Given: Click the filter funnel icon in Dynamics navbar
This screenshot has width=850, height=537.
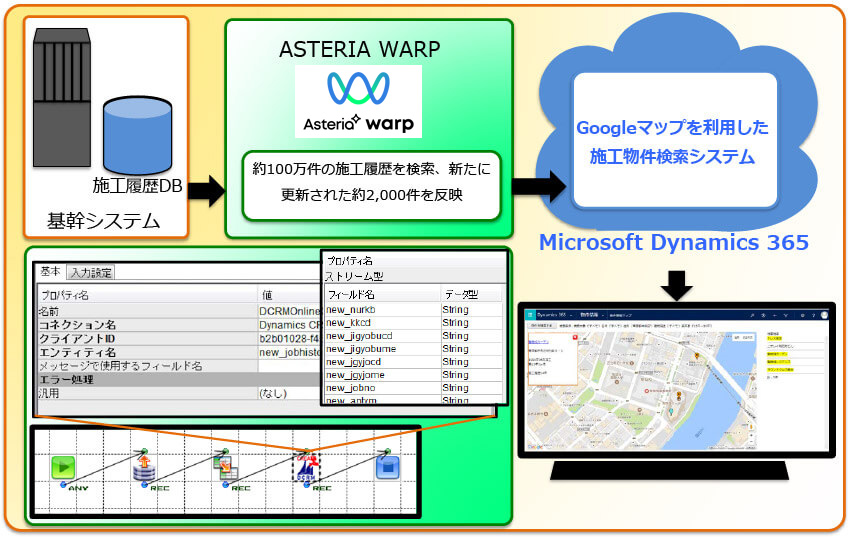Looking at the screenshot, I should coord(785,315).
